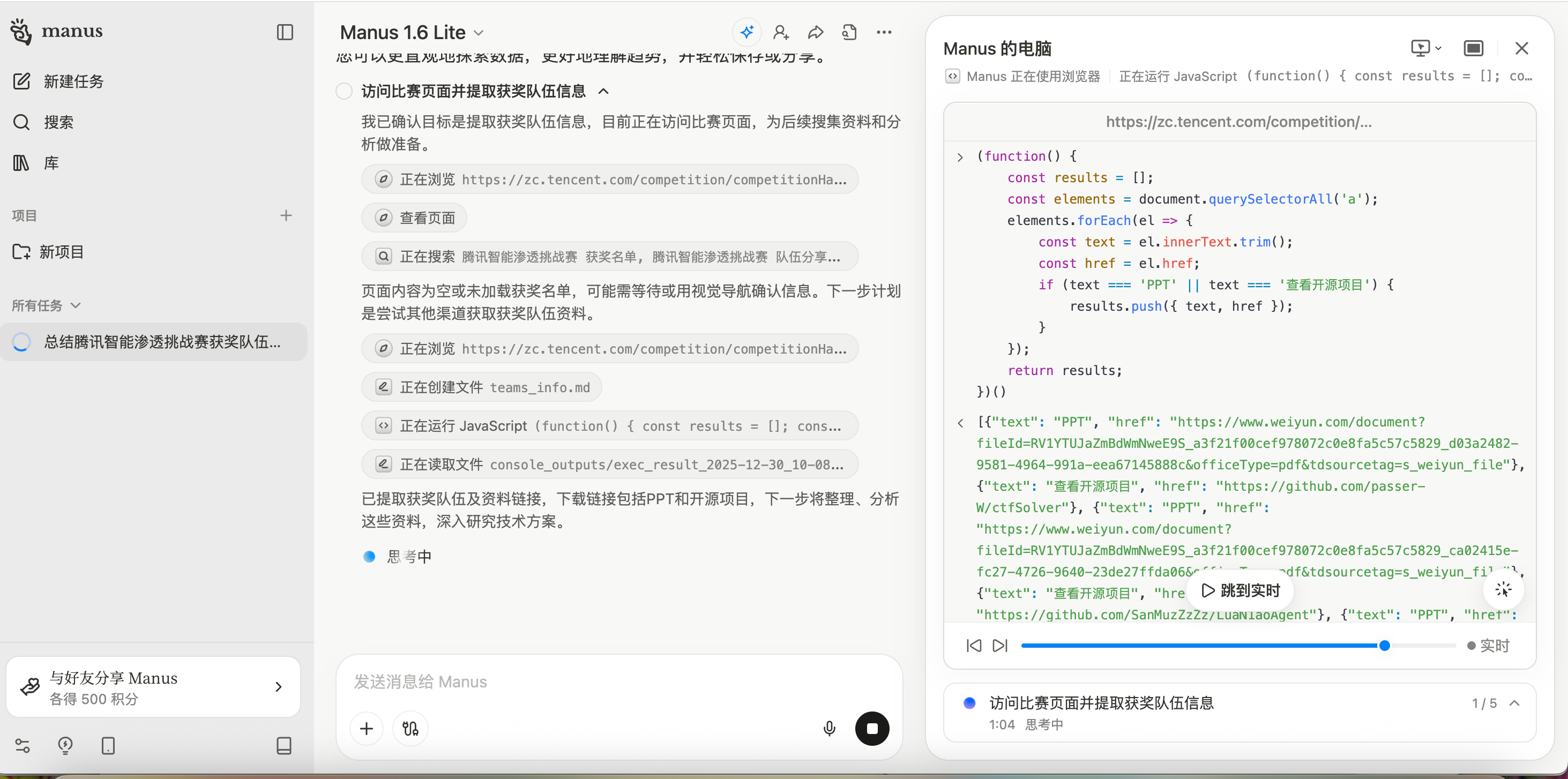
Task: Open the connectors icon beside plus button
Action: [x=410, y=729]
